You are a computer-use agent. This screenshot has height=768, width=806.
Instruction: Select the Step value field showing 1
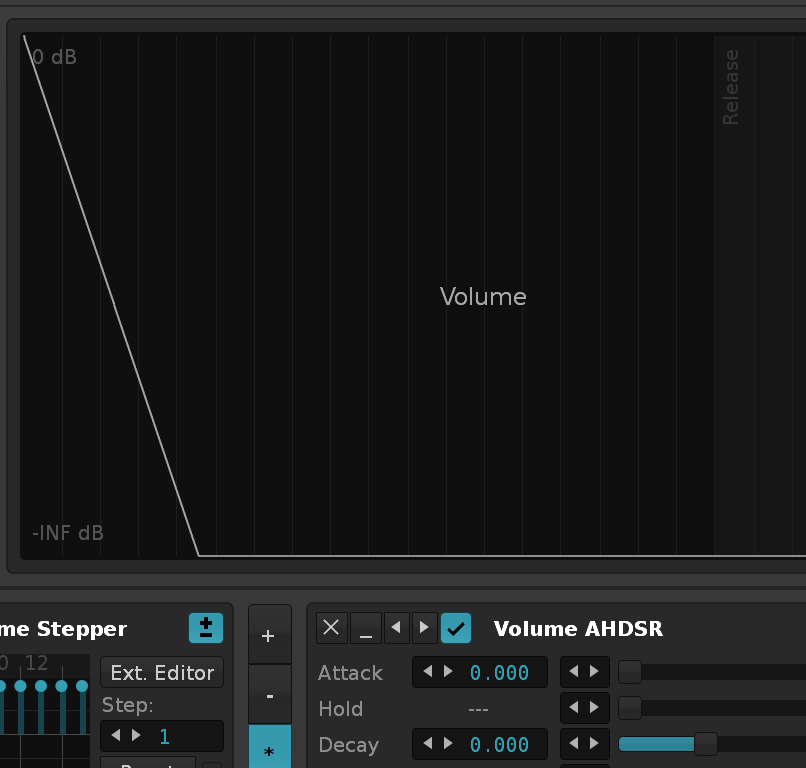point(162,736)
